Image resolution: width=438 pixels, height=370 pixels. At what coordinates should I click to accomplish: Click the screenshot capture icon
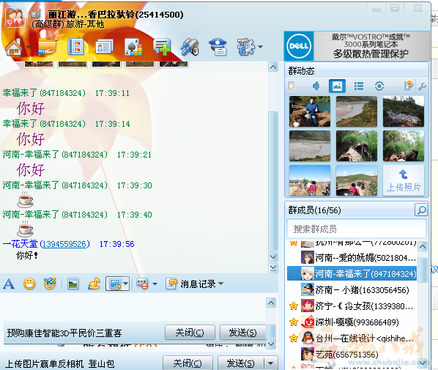click(115, 284)
